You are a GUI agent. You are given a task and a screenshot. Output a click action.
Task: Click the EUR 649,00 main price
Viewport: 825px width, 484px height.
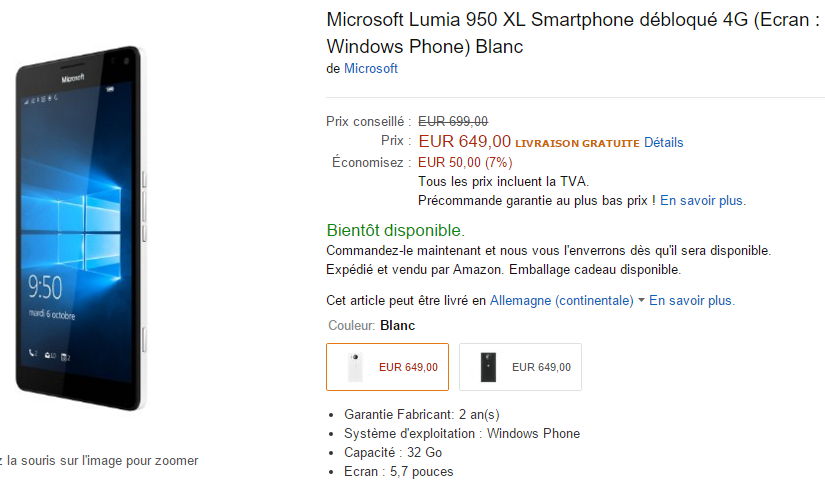(x=465, y=141)
